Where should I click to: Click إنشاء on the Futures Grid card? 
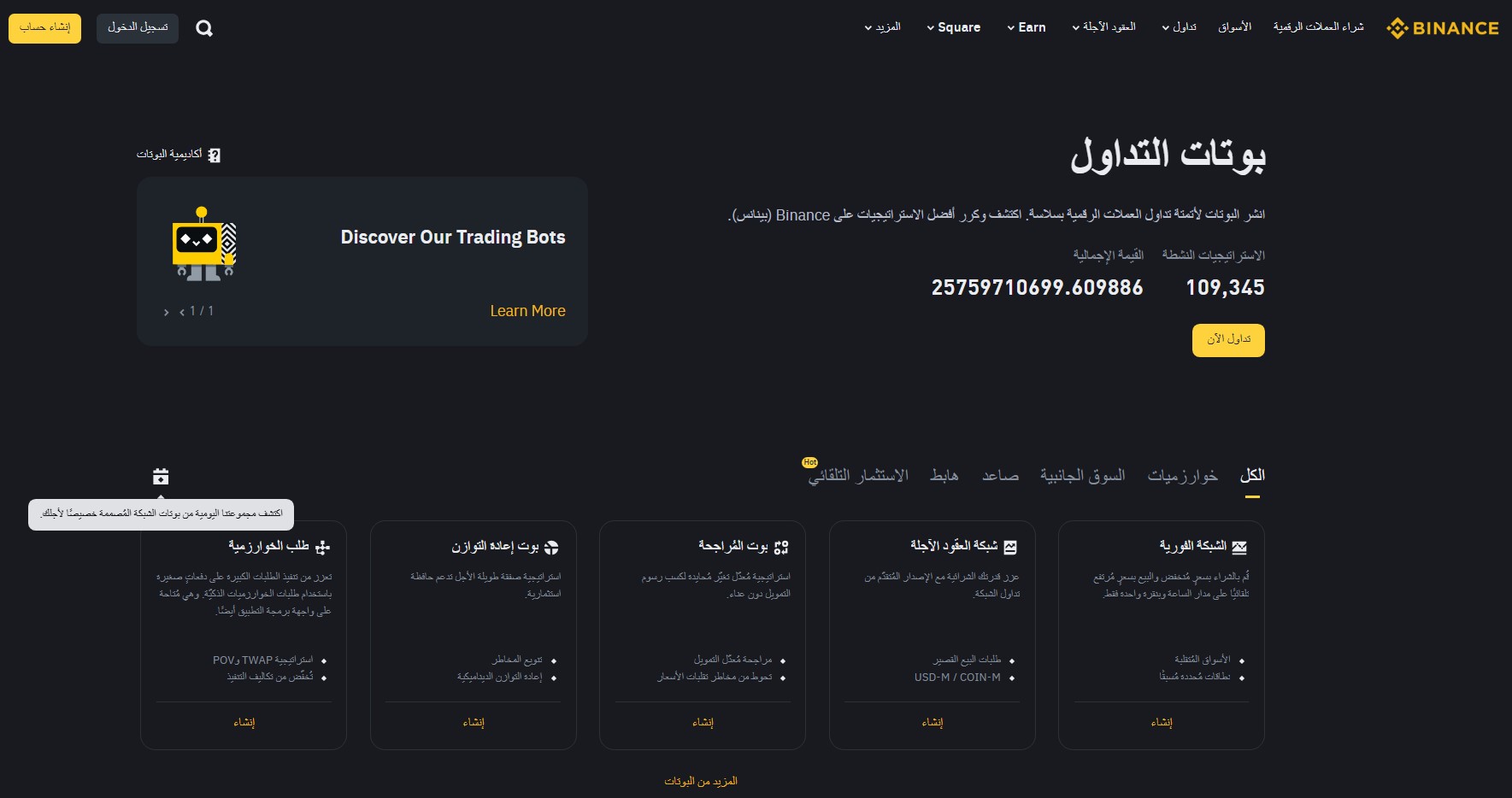pos(932,723)
